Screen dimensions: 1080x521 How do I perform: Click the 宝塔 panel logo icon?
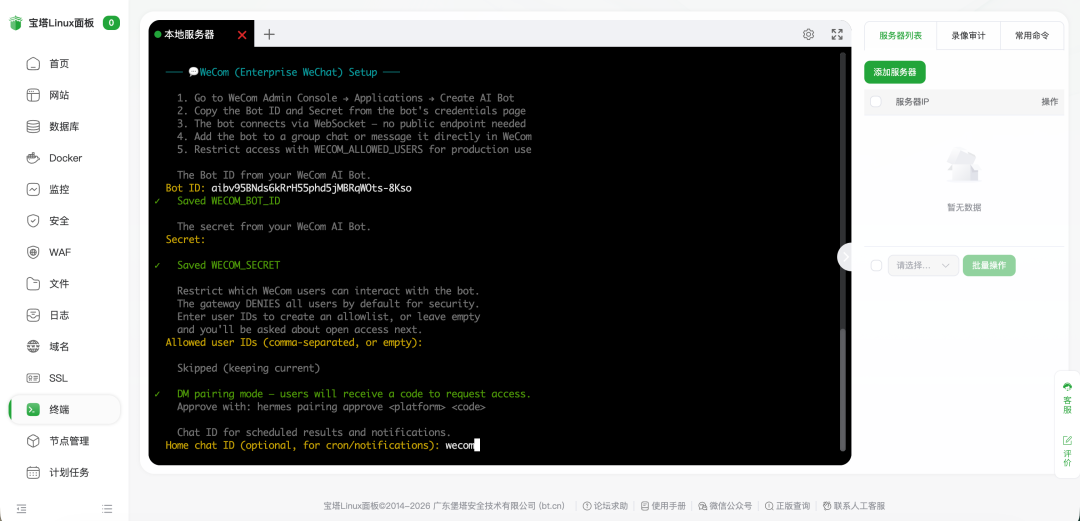click(x=16, y=23)
